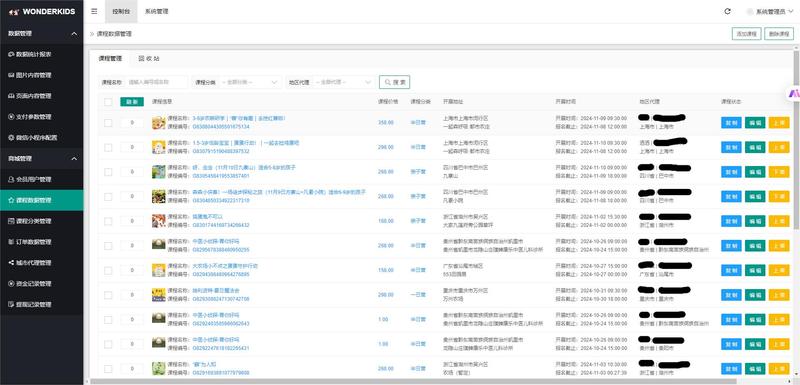Click the purple floating icon at right edge
This screenshot has width=800, height=385.
794,93
